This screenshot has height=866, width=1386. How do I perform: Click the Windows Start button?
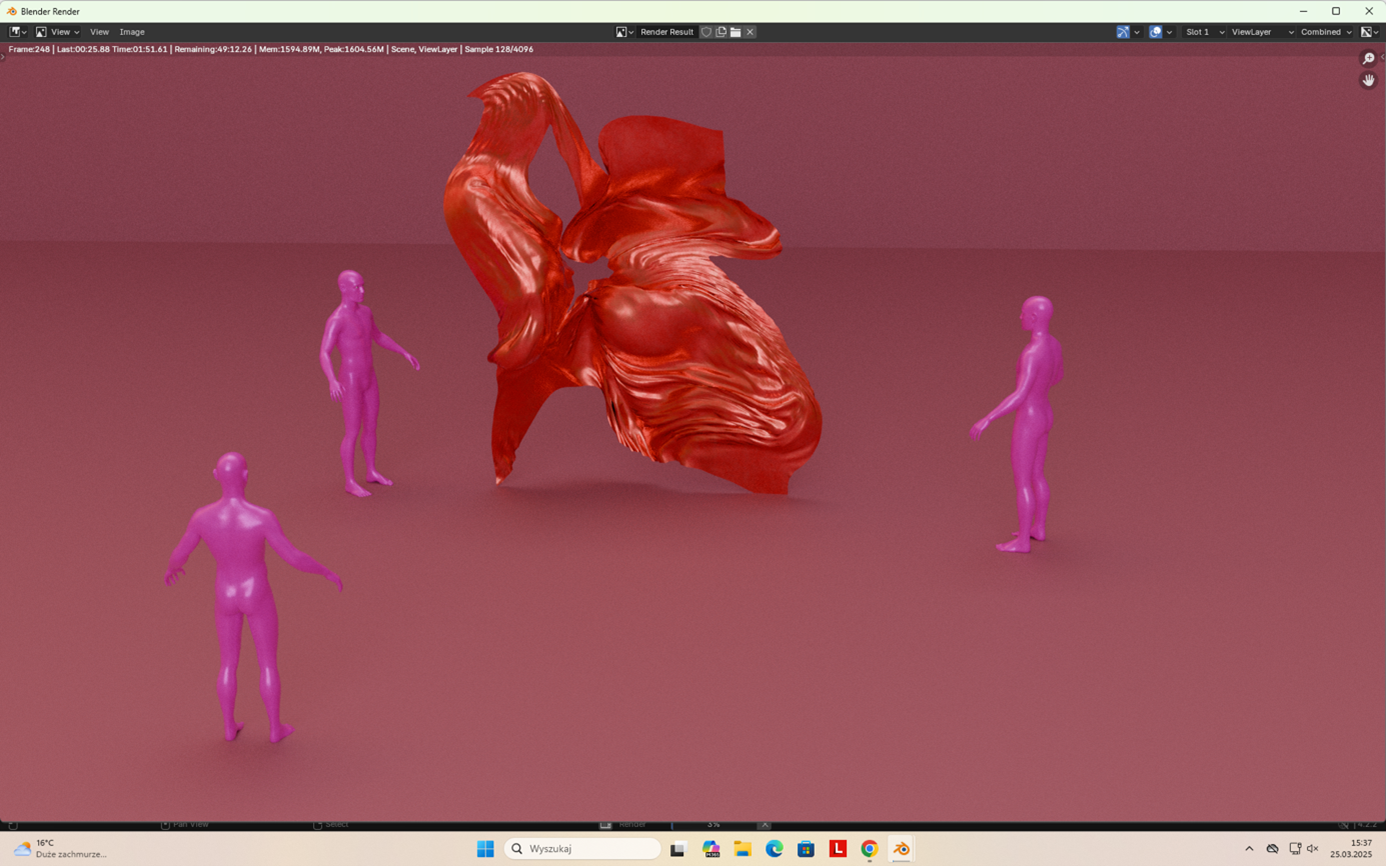click(485, 849)
